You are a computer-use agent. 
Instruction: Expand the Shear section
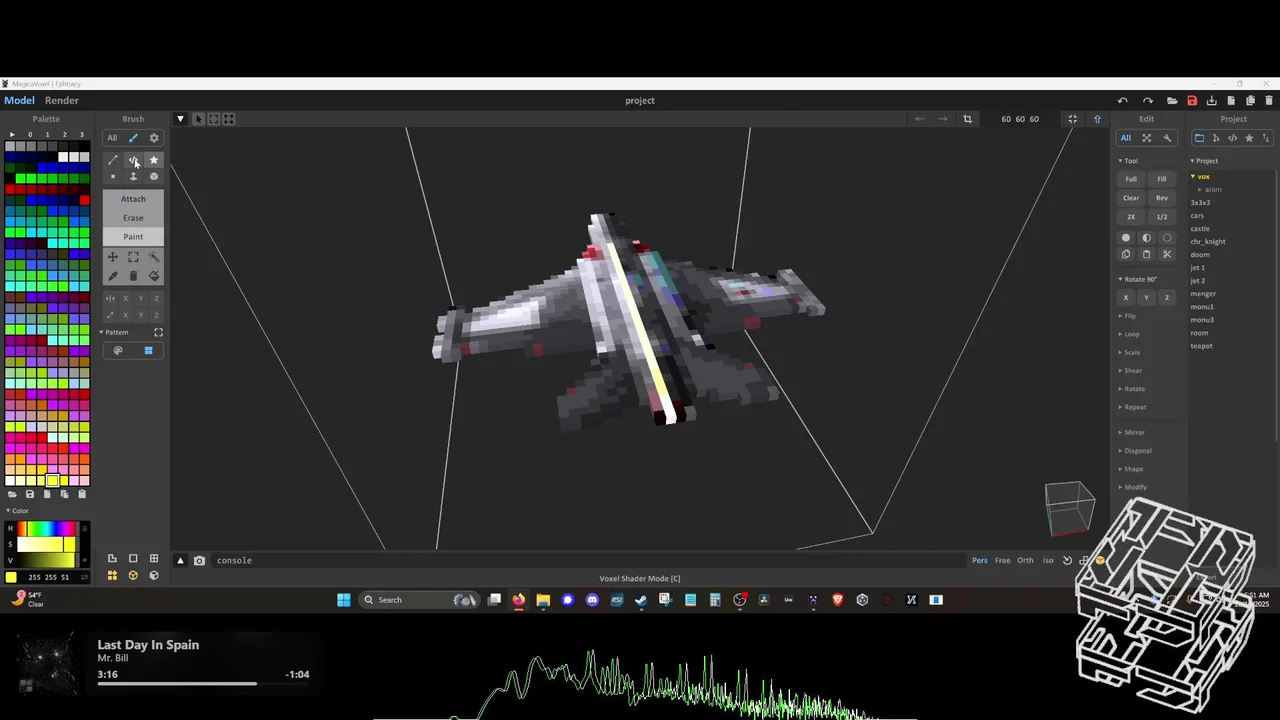pyautogui.click(x=1130, y=371)
